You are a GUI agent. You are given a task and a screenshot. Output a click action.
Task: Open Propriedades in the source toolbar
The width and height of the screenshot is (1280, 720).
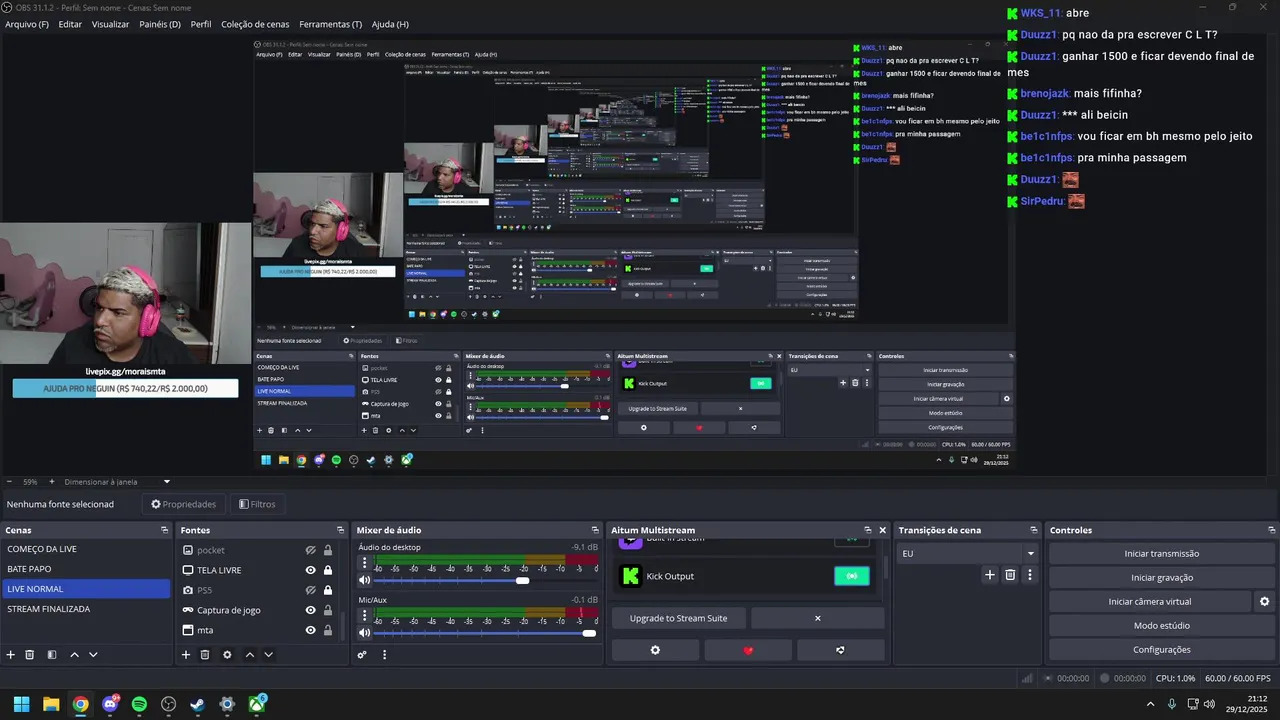click(x=184, y=504)
